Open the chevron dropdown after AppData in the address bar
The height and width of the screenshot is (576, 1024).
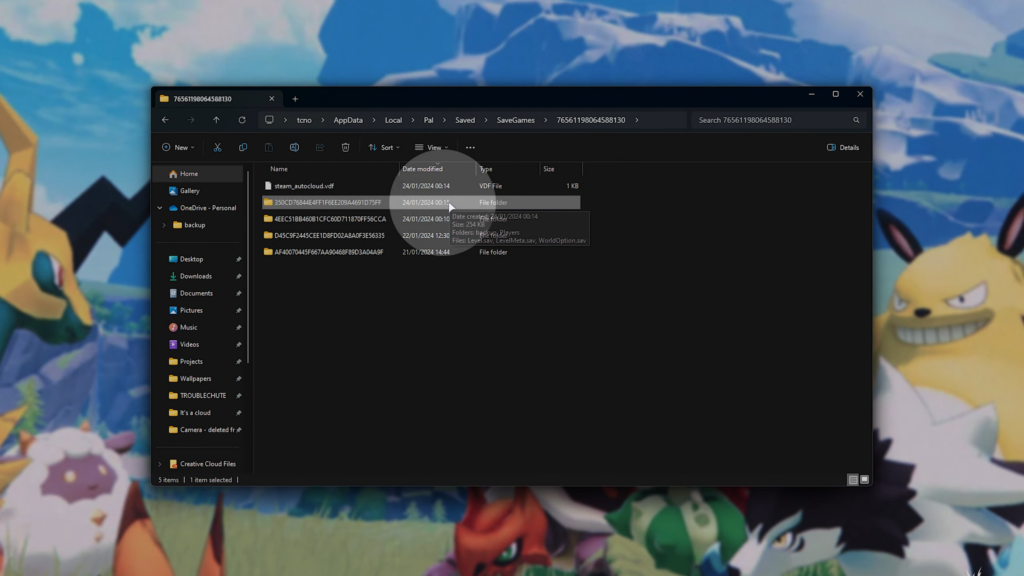click(374, 120)
